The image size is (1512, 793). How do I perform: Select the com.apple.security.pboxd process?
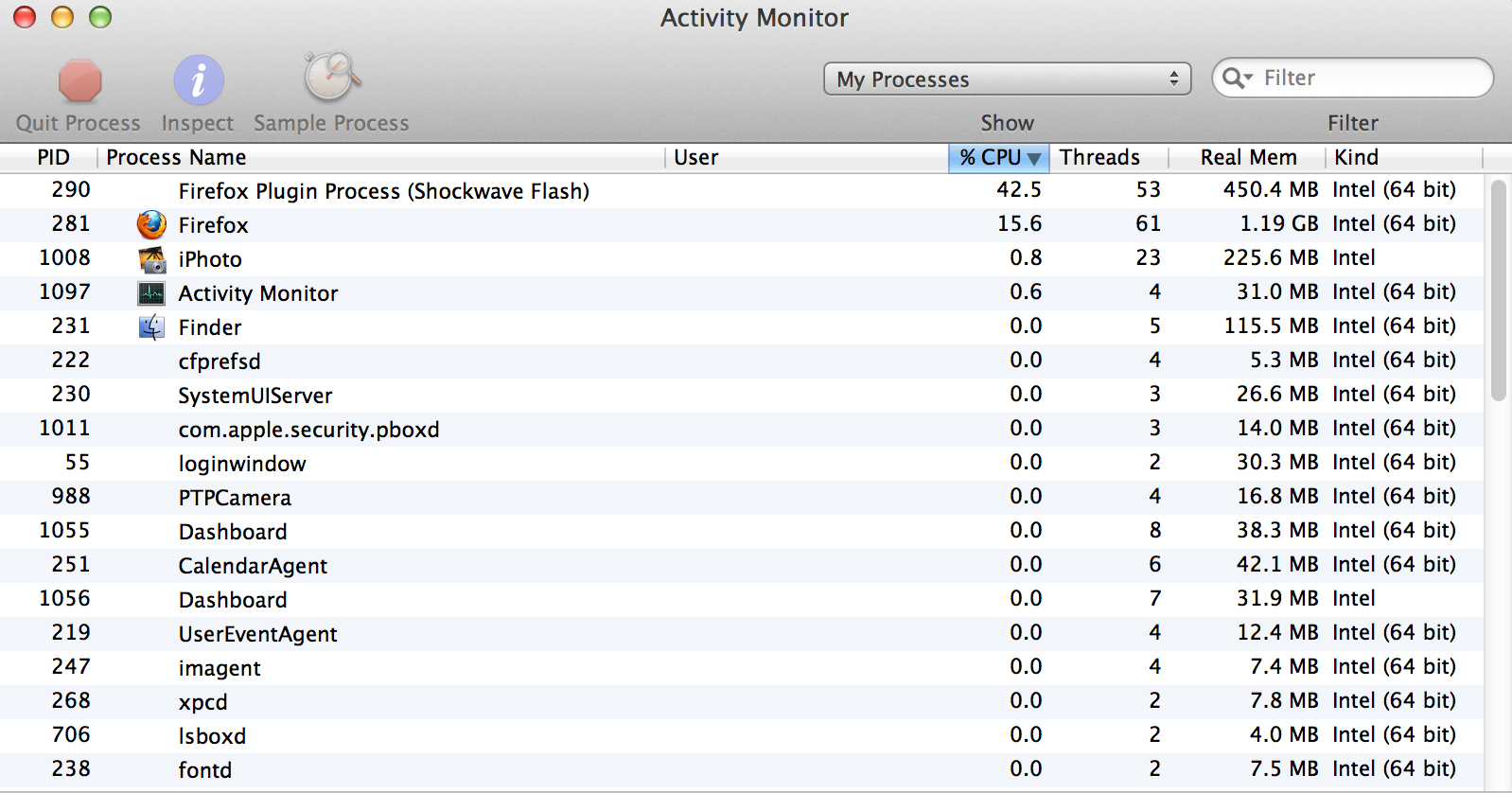tap(742, 429)
